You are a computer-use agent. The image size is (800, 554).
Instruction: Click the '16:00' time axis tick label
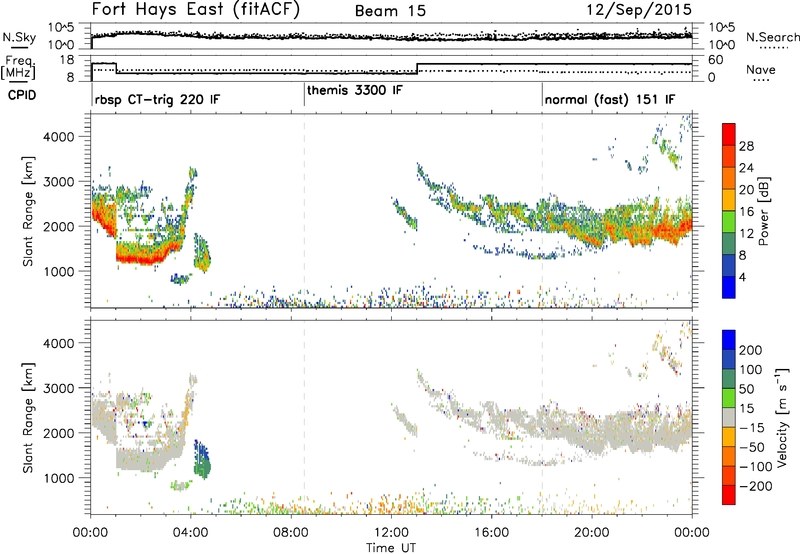491,533
